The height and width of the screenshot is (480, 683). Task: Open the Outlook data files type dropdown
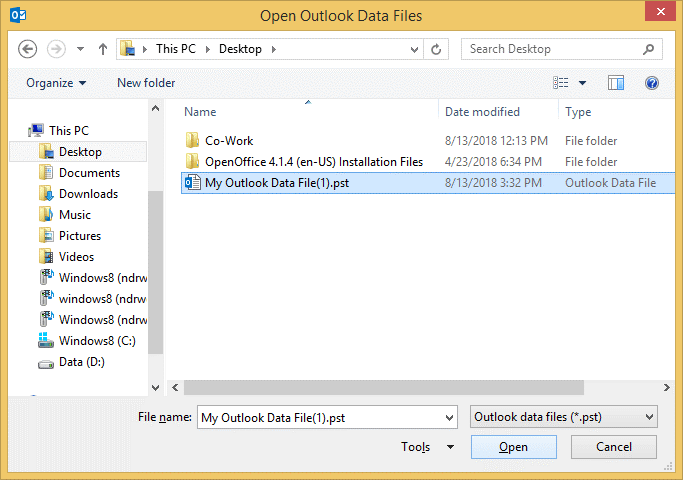click(564, 417)
